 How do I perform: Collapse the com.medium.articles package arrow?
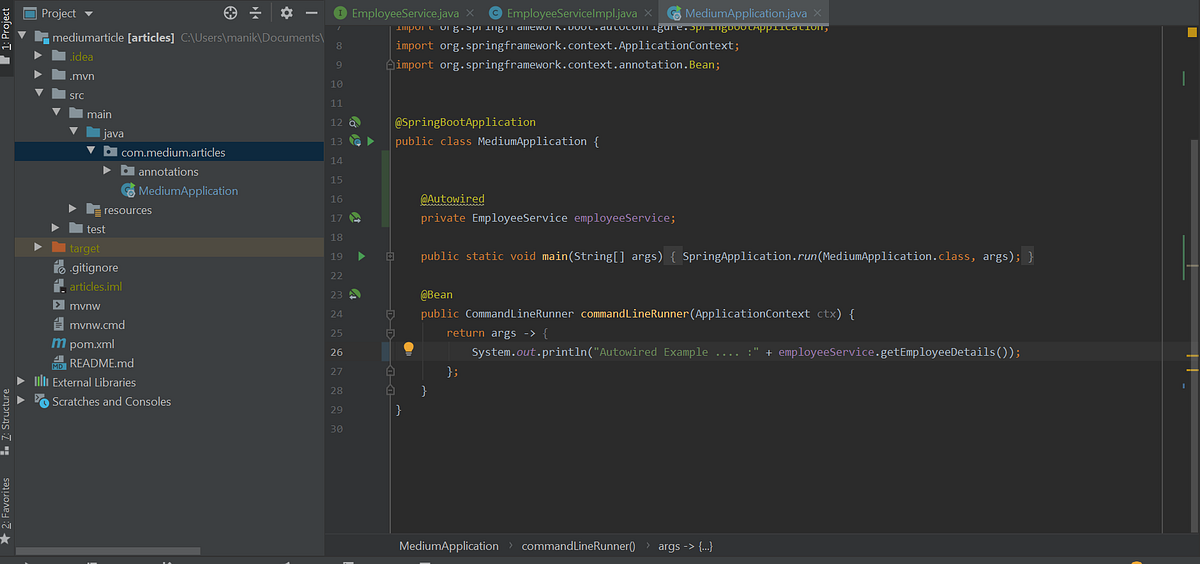(90, 152)
